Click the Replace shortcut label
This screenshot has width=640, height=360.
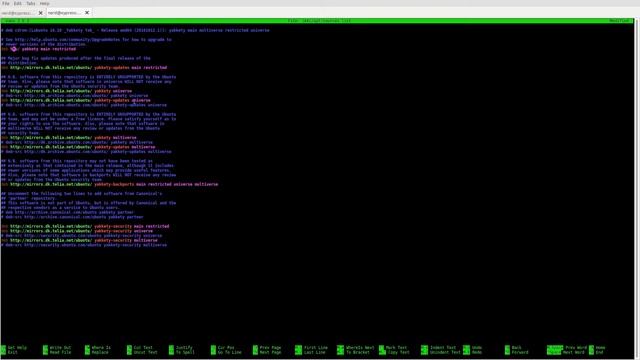click(100, 352)
